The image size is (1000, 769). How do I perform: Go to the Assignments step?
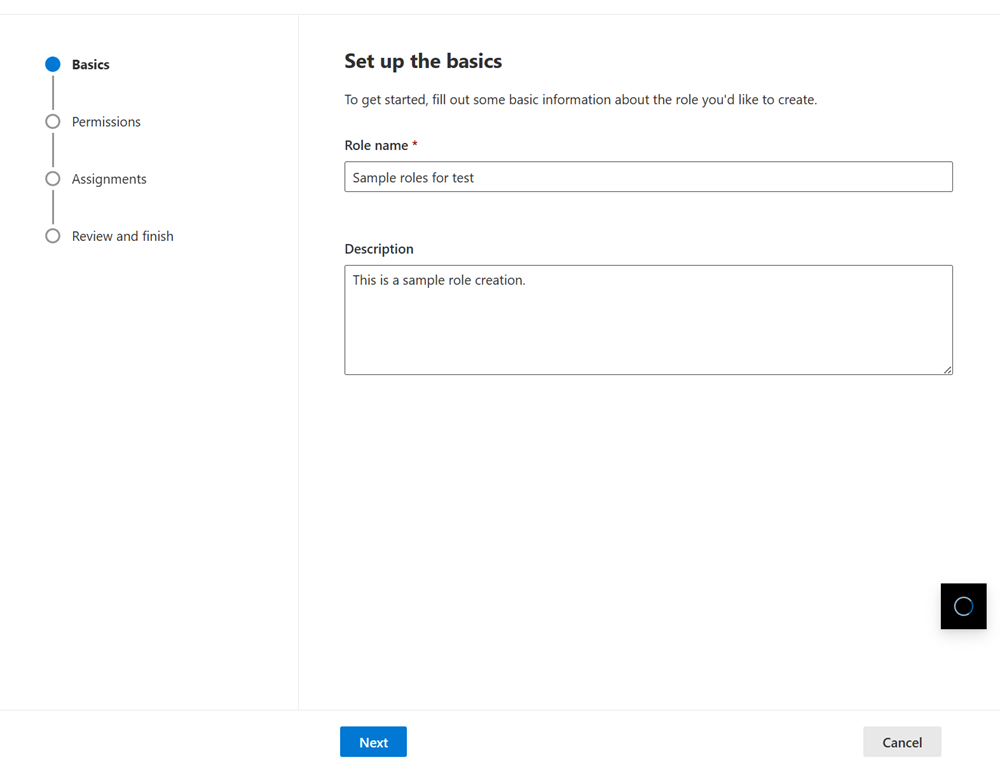point(109,179)
